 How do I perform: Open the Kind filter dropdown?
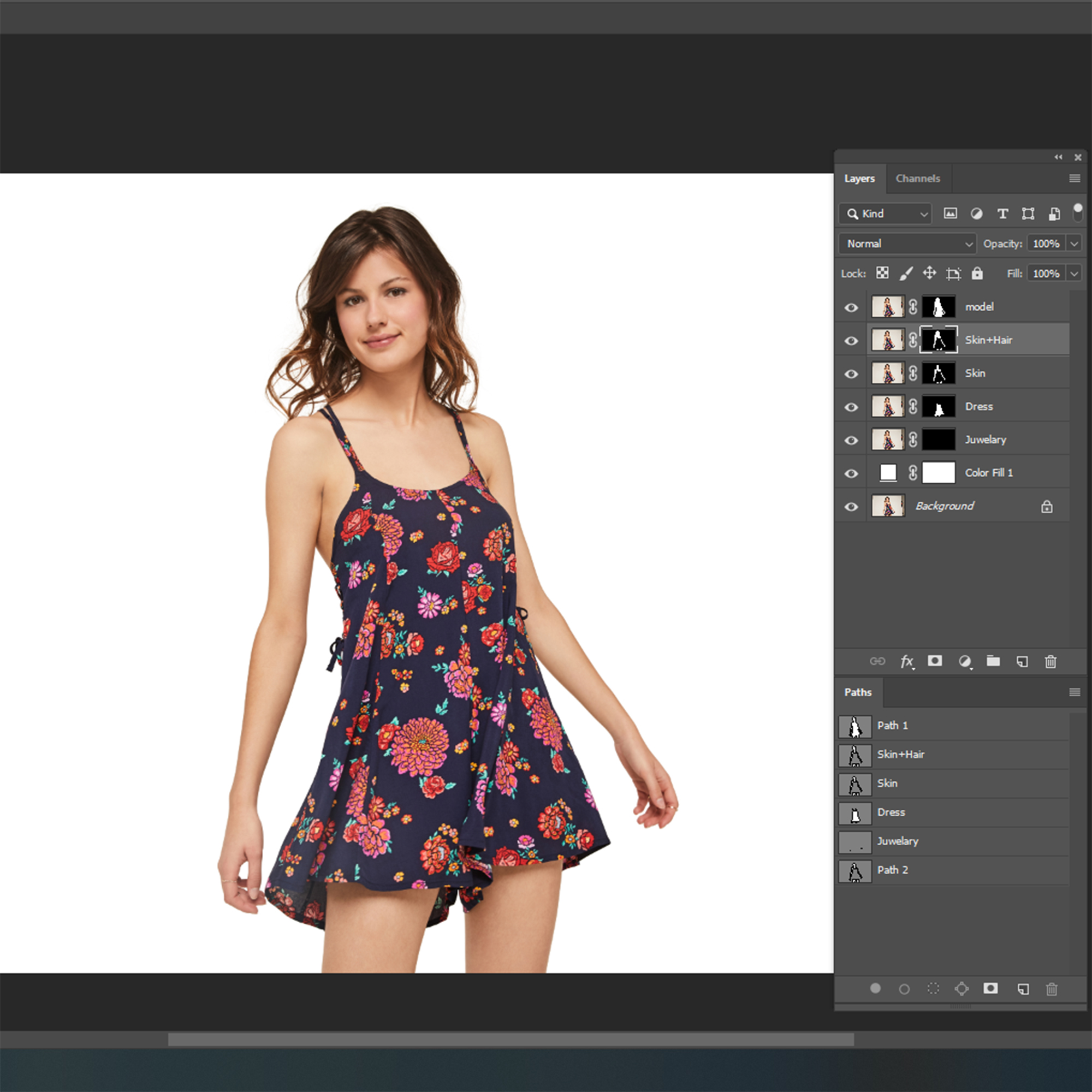[x=886, y=213]
